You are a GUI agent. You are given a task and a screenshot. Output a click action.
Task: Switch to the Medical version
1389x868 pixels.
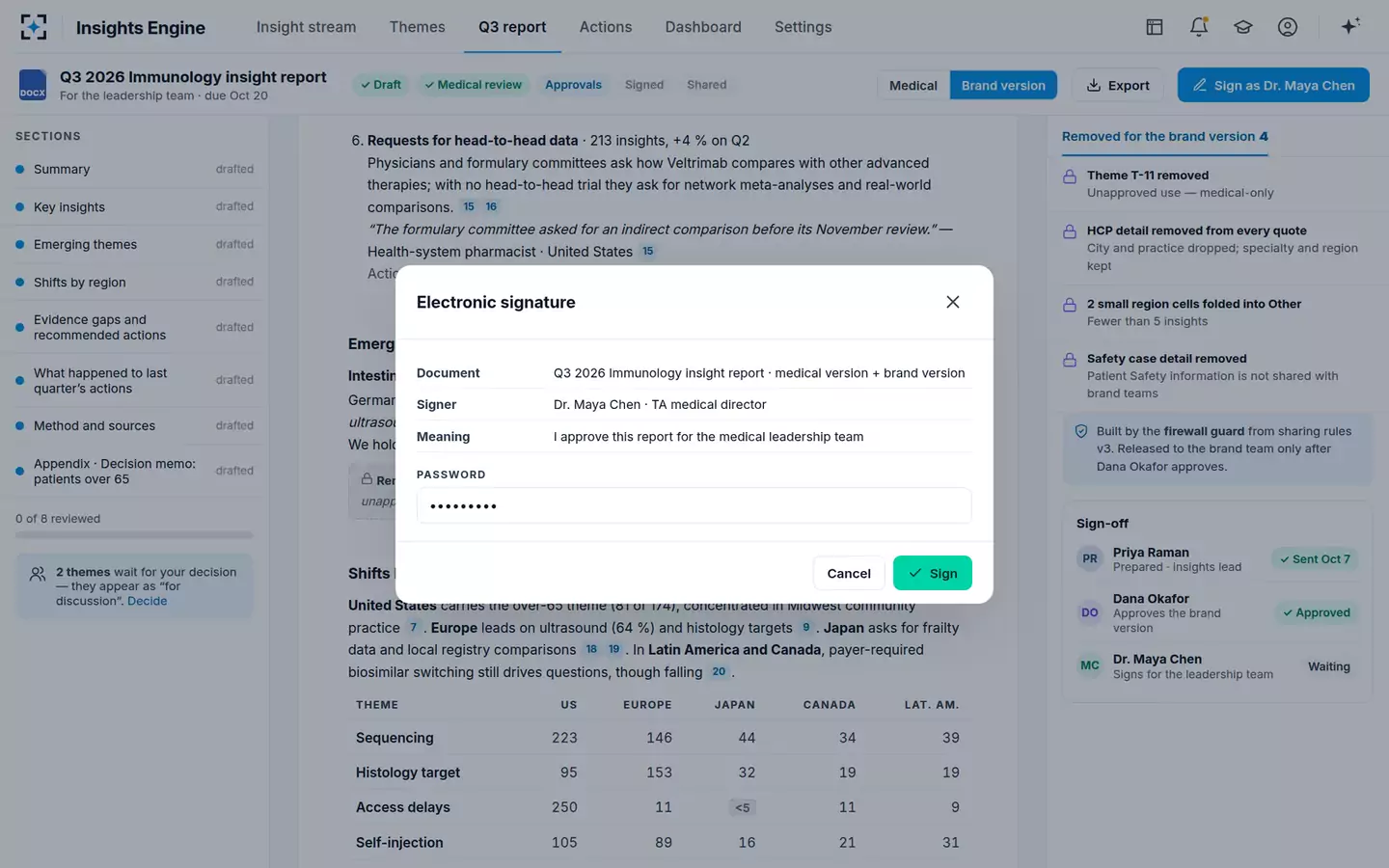[913, 85]
